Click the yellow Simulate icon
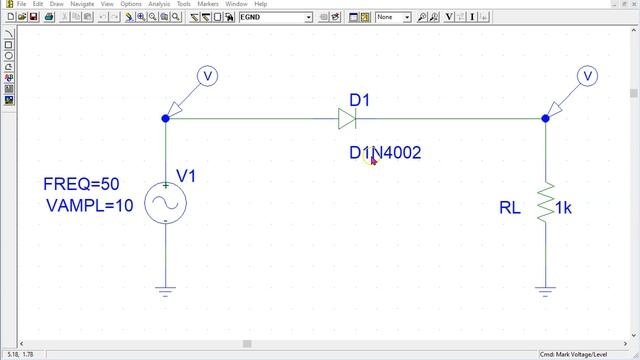640x360 pixels. 365,17
